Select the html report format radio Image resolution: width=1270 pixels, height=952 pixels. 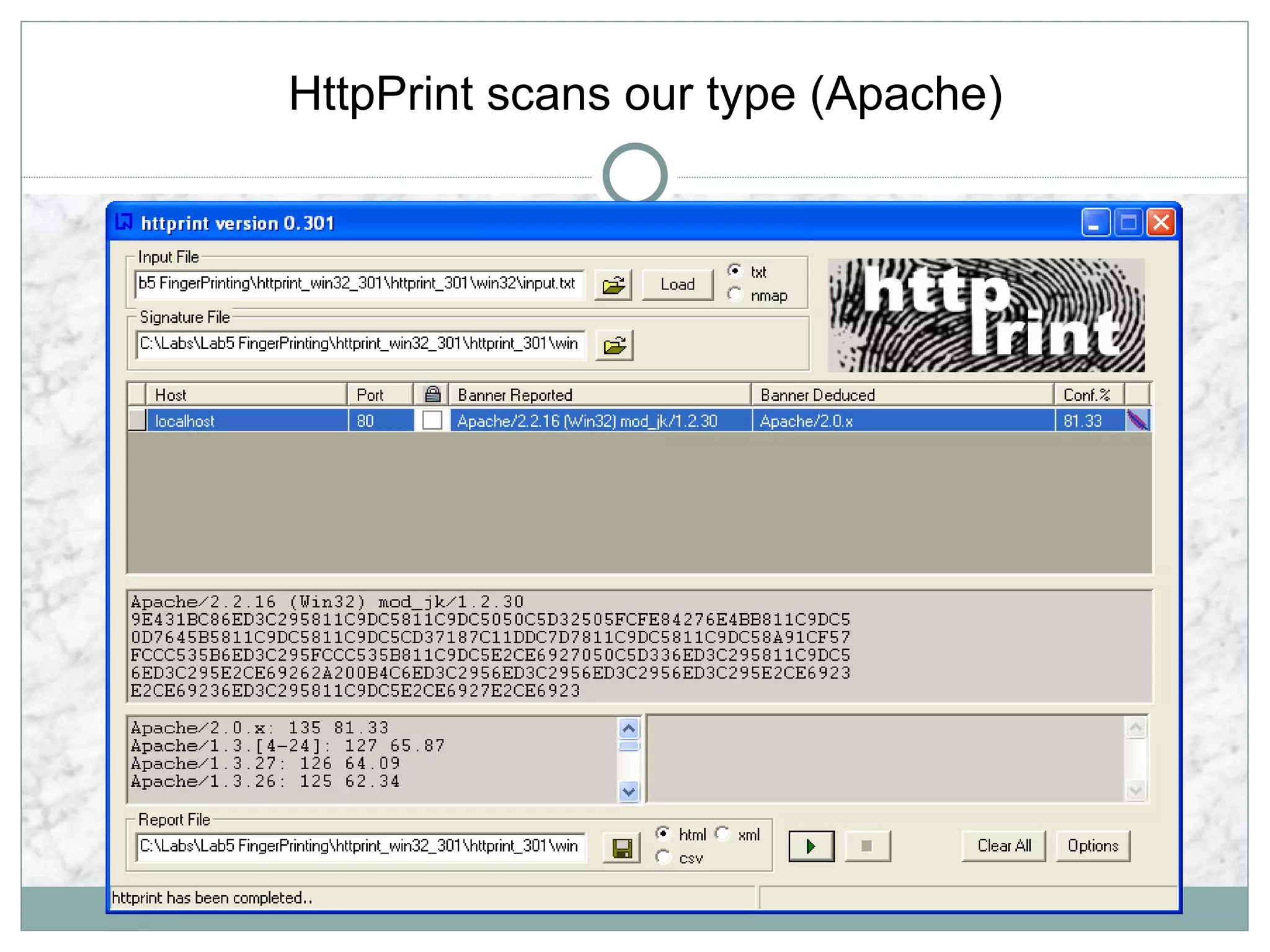point(664,834)
